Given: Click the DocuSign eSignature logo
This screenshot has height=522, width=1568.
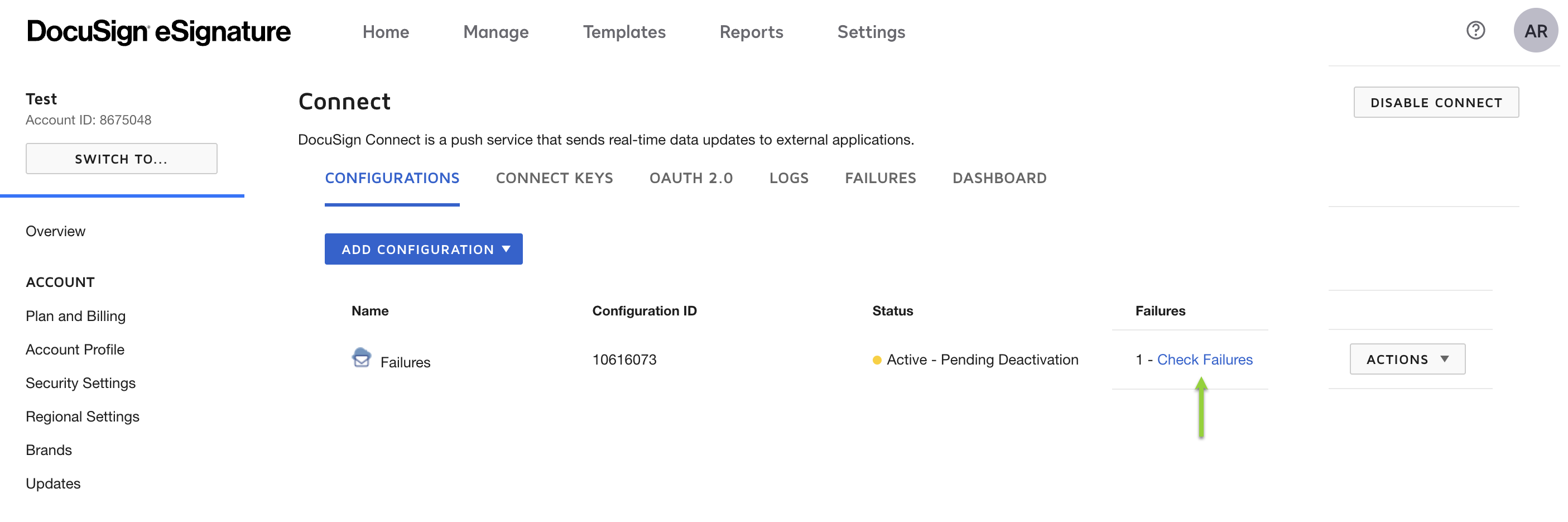Looking at the screenshot, I should [x=159, y=32].
